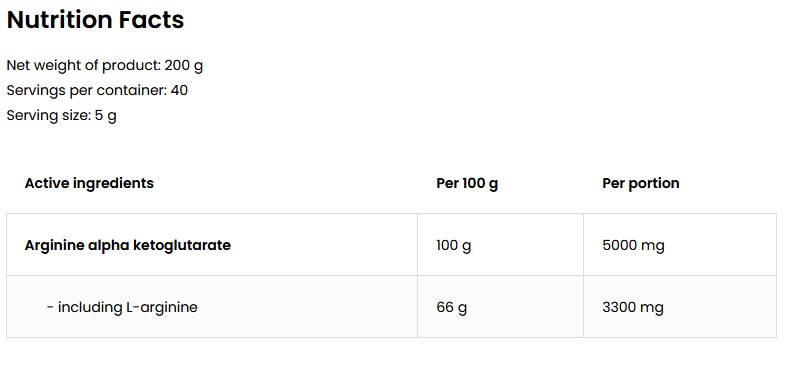Click the 66 g value cell
Viewport: 799px width, 366px height.
click(500, 307)
